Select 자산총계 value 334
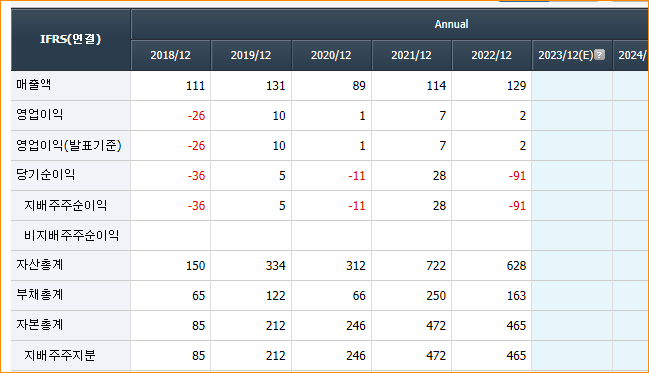 coord(276,265)
